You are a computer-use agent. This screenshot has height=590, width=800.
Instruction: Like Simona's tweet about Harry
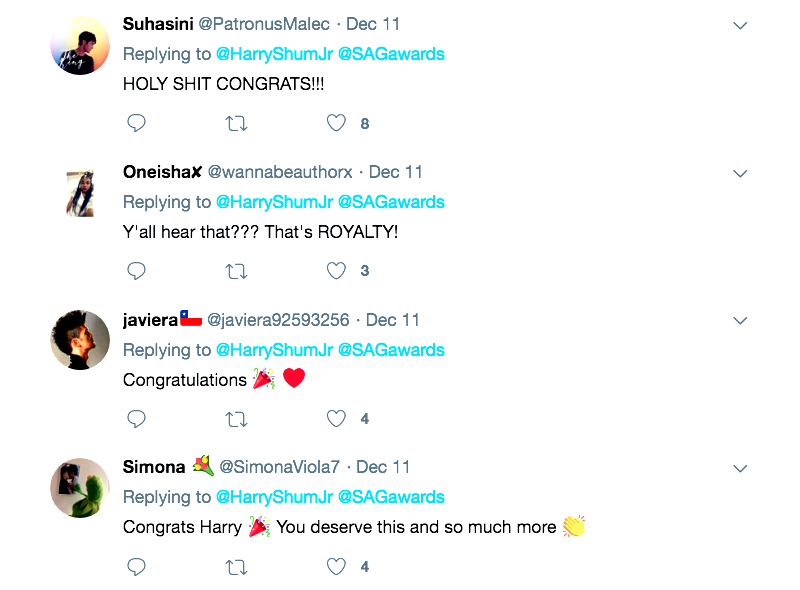[x=337, y=566]
